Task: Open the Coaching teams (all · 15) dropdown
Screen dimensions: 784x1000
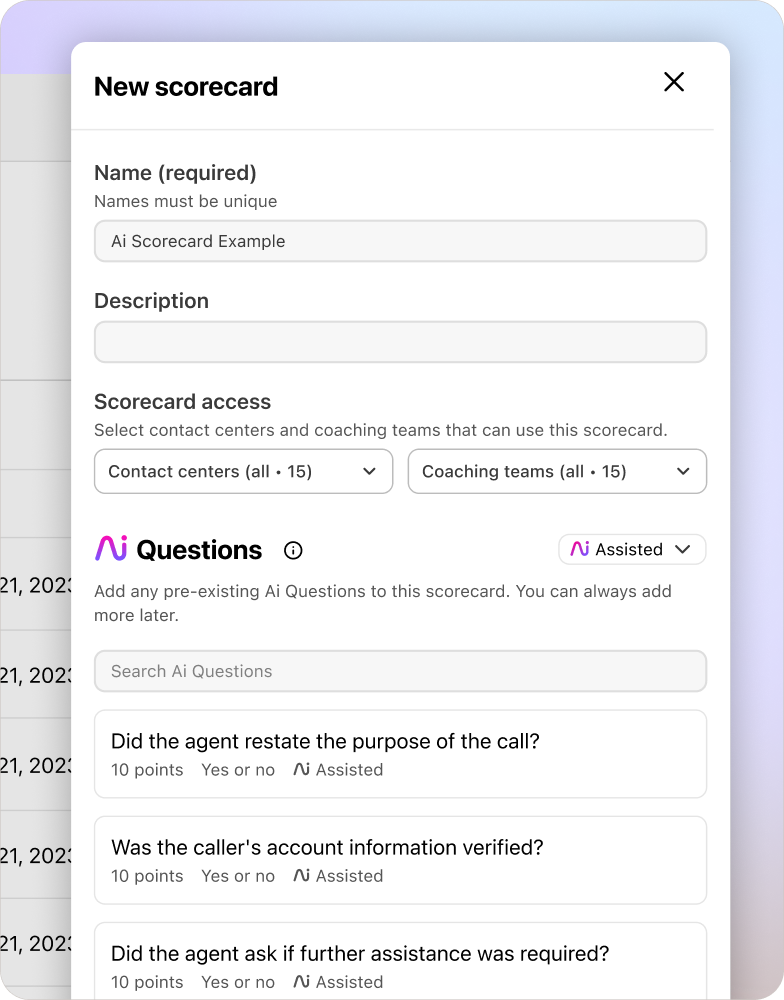Action: tap(557, 471)
